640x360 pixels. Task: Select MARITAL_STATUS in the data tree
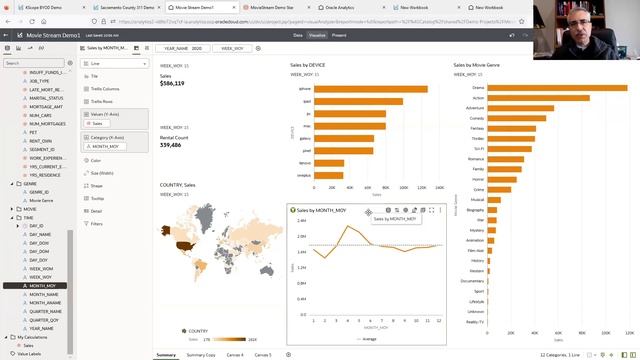click(46, 98)
